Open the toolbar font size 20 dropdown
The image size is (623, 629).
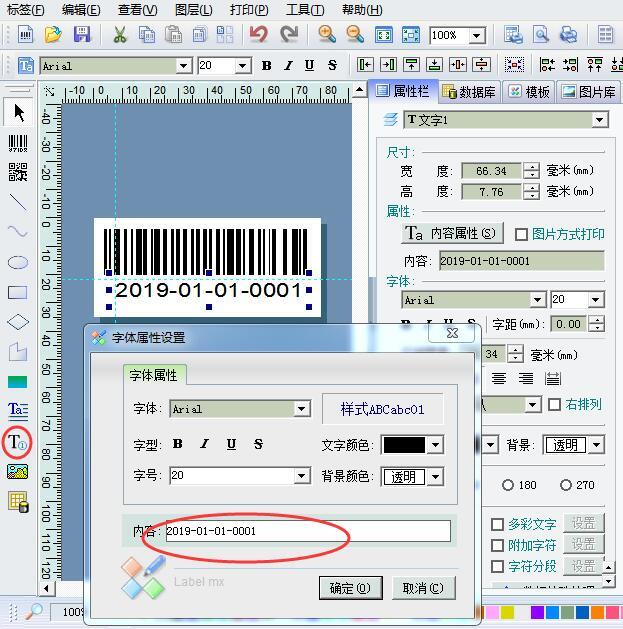point(243,65)
